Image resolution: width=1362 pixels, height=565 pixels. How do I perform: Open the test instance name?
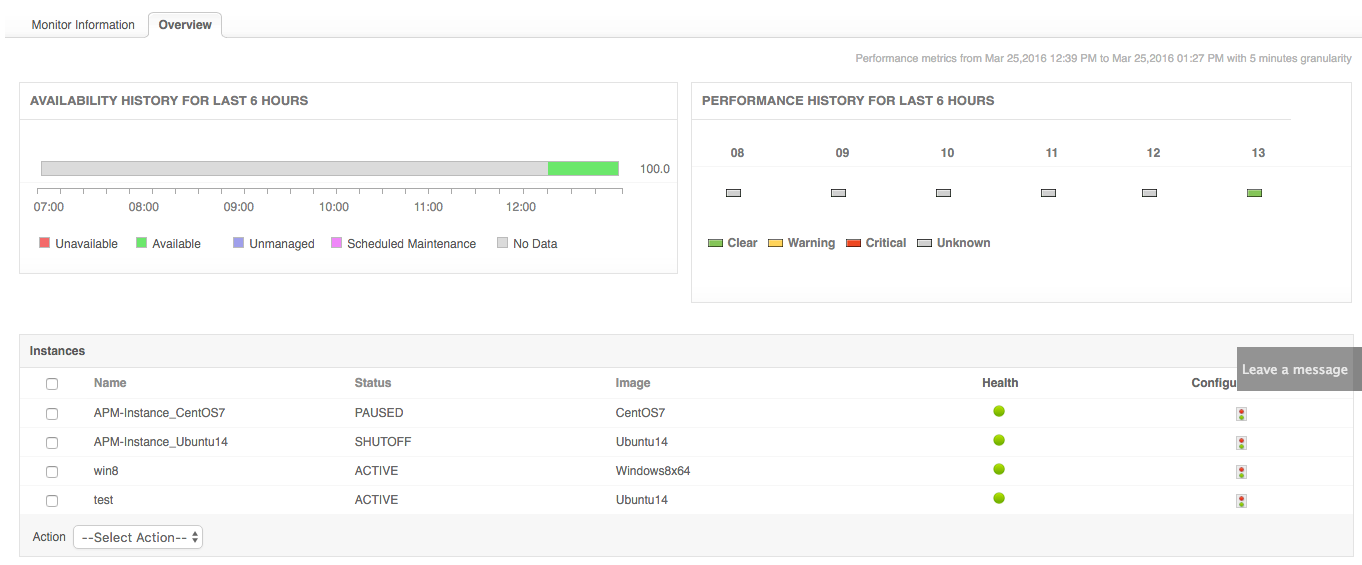pos(104,500)
